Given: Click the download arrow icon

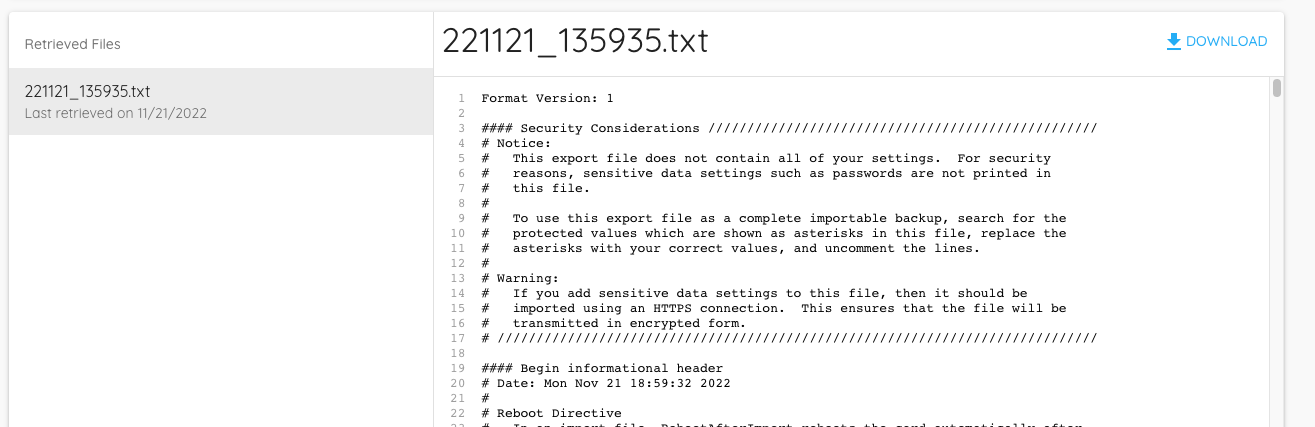Looking at the screenshot, I should [1174, 41].
